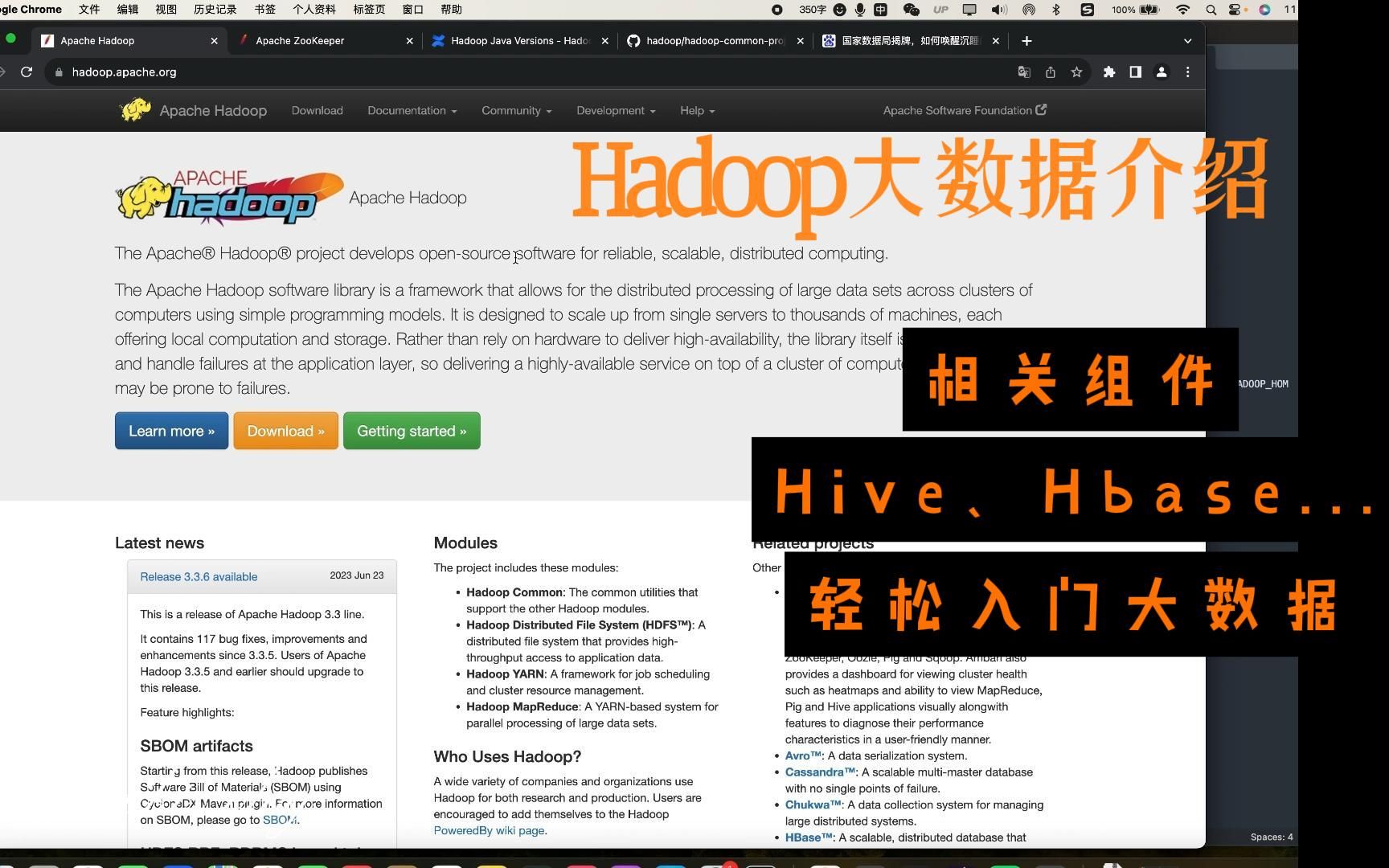Screen dimensions: 1389x868
Task: Open the Cassandra project link
Action: click(x=820, y=772)
